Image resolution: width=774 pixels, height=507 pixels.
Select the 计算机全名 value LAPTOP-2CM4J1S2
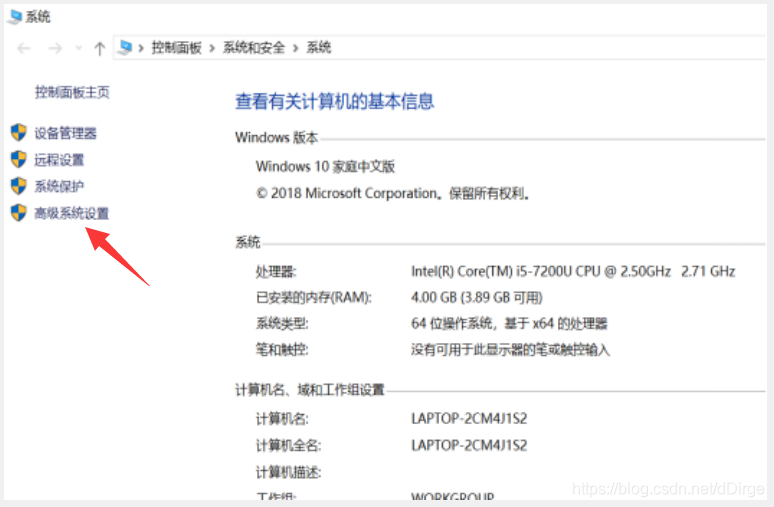[469, 445]
